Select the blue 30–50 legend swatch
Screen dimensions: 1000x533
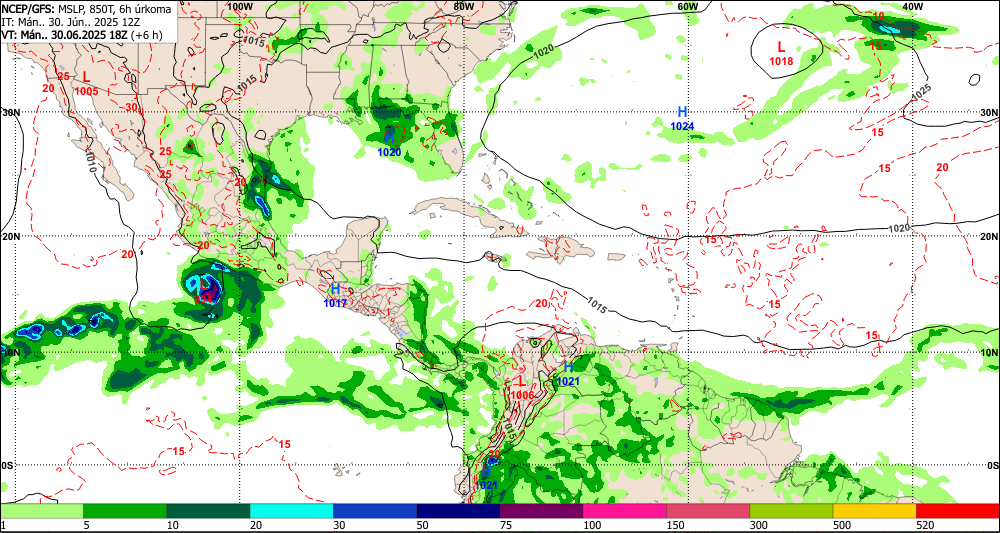375,511
